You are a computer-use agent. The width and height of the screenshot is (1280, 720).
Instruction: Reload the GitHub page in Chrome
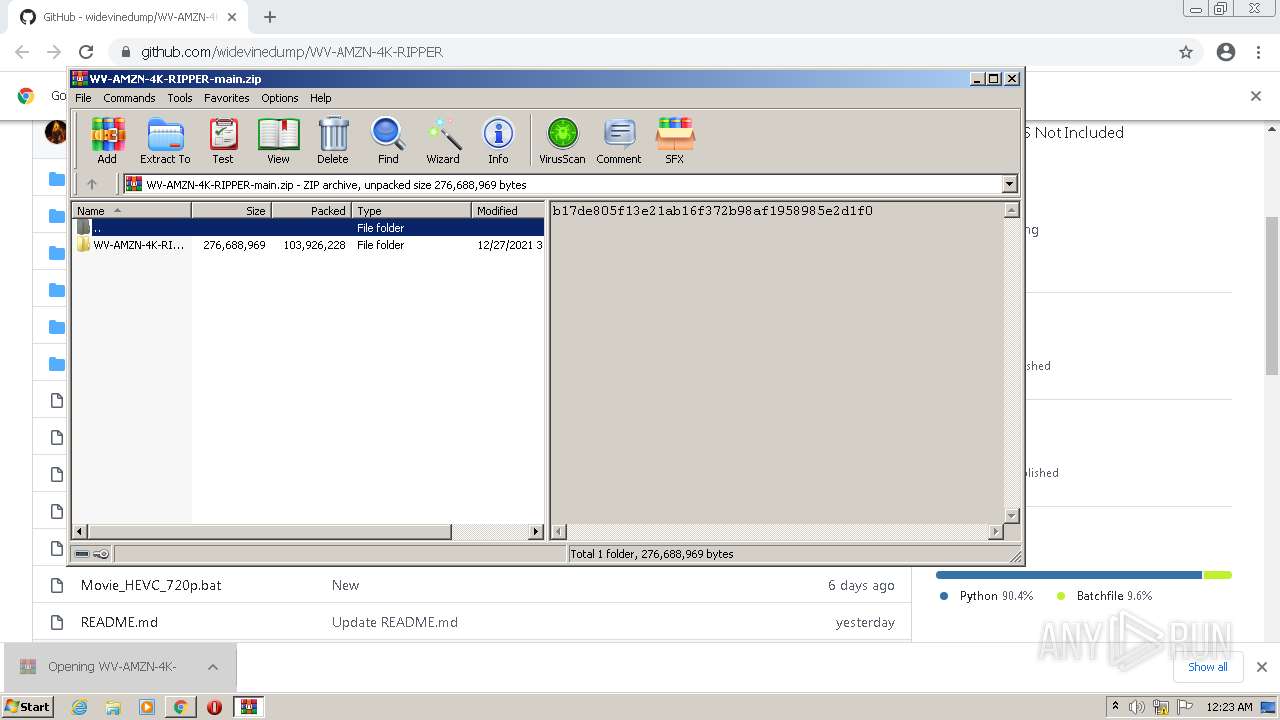click(x=86, y=52)
